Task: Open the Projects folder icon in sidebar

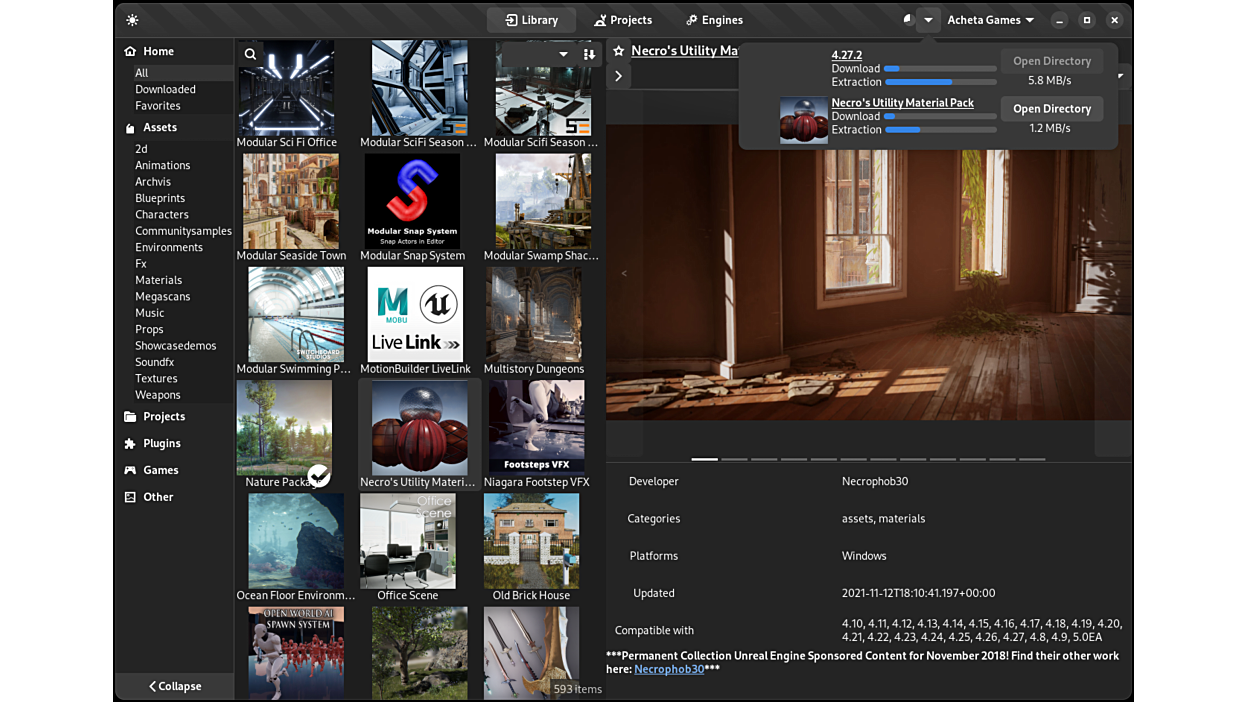Action: 129,416
